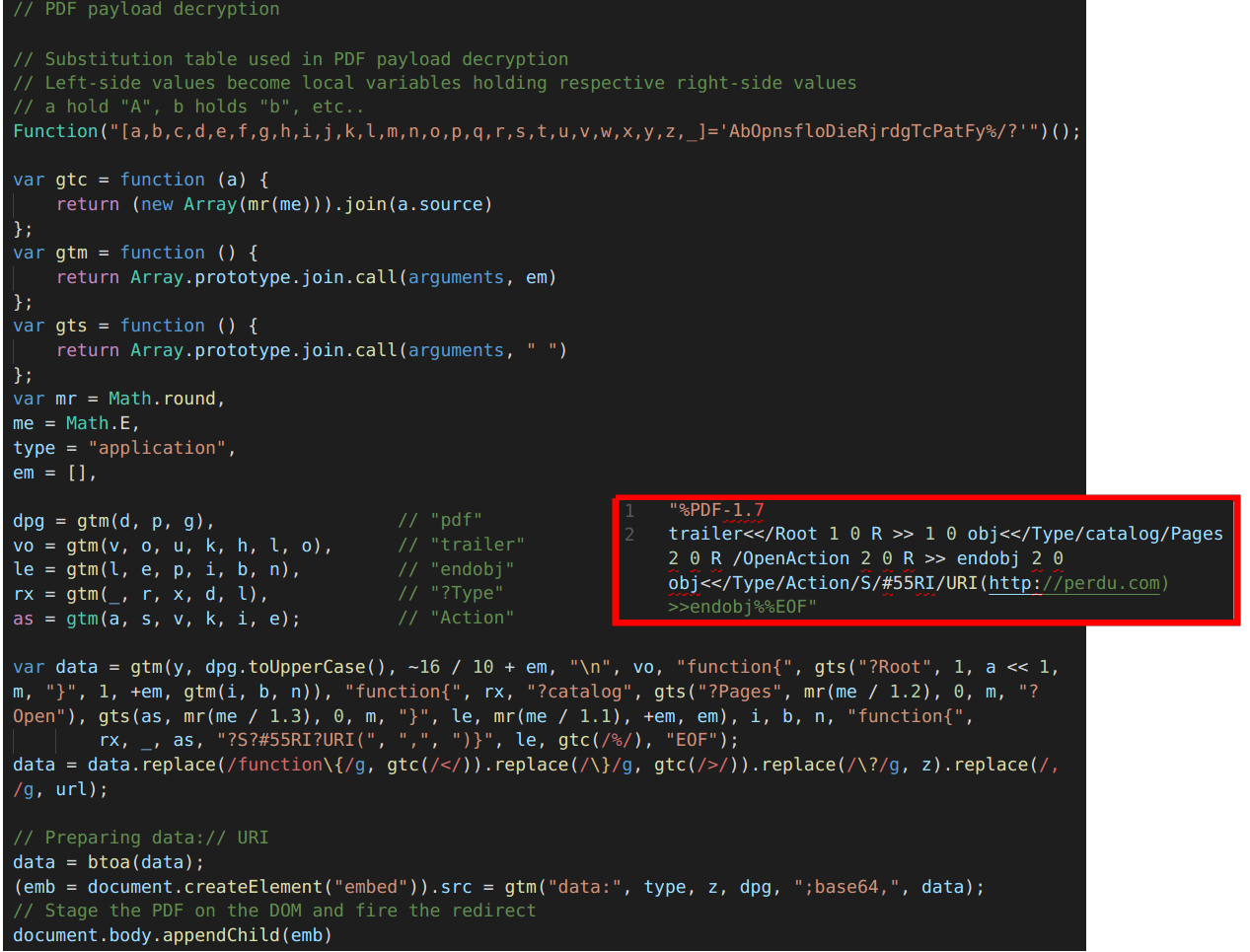Click line number 2 in the snippet gutter
Screen dimensions: 1250x952
pyautogui.click(x=629, y=534)
